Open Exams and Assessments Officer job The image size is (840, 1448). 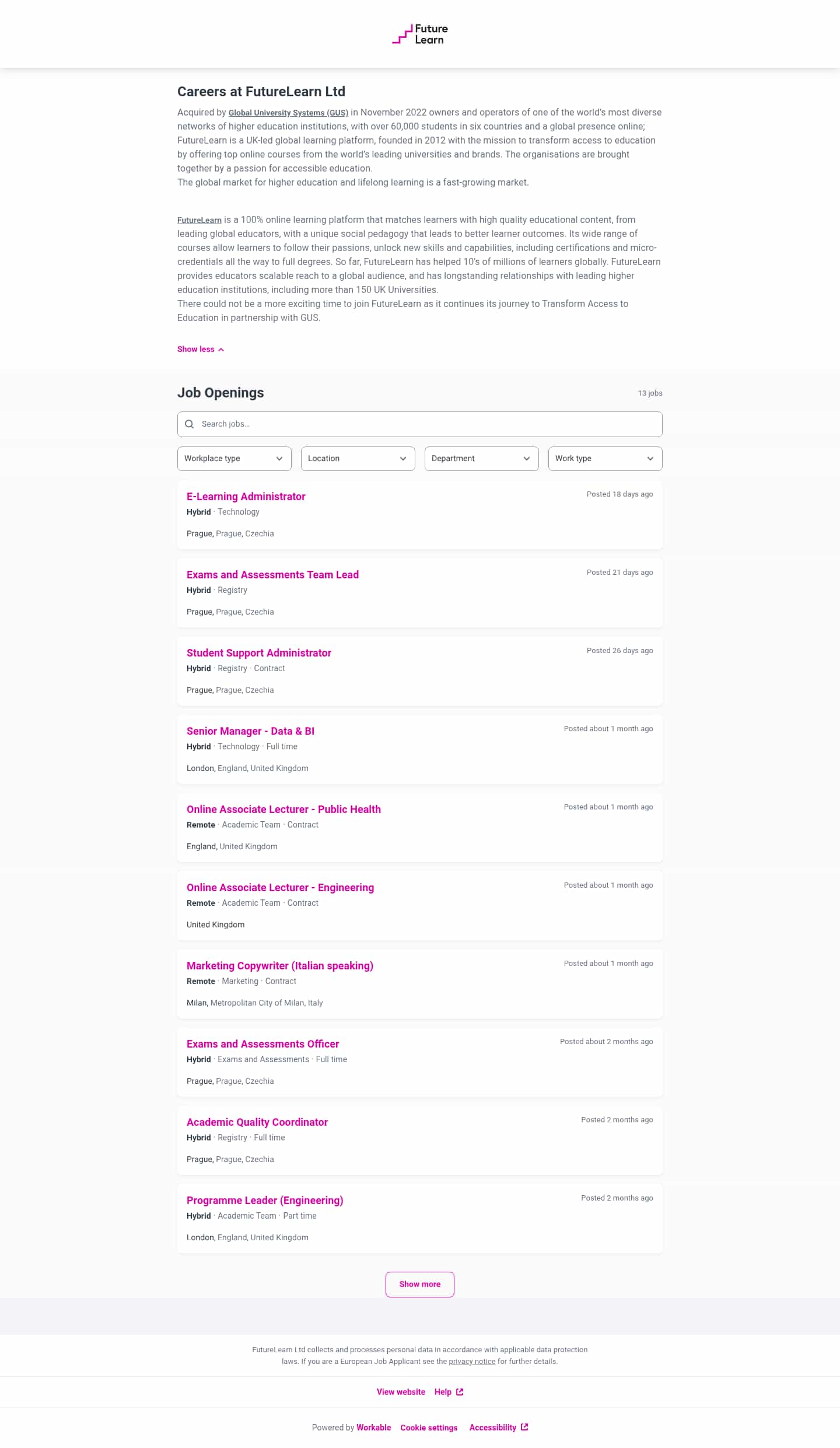click(x=262, y=1044)
